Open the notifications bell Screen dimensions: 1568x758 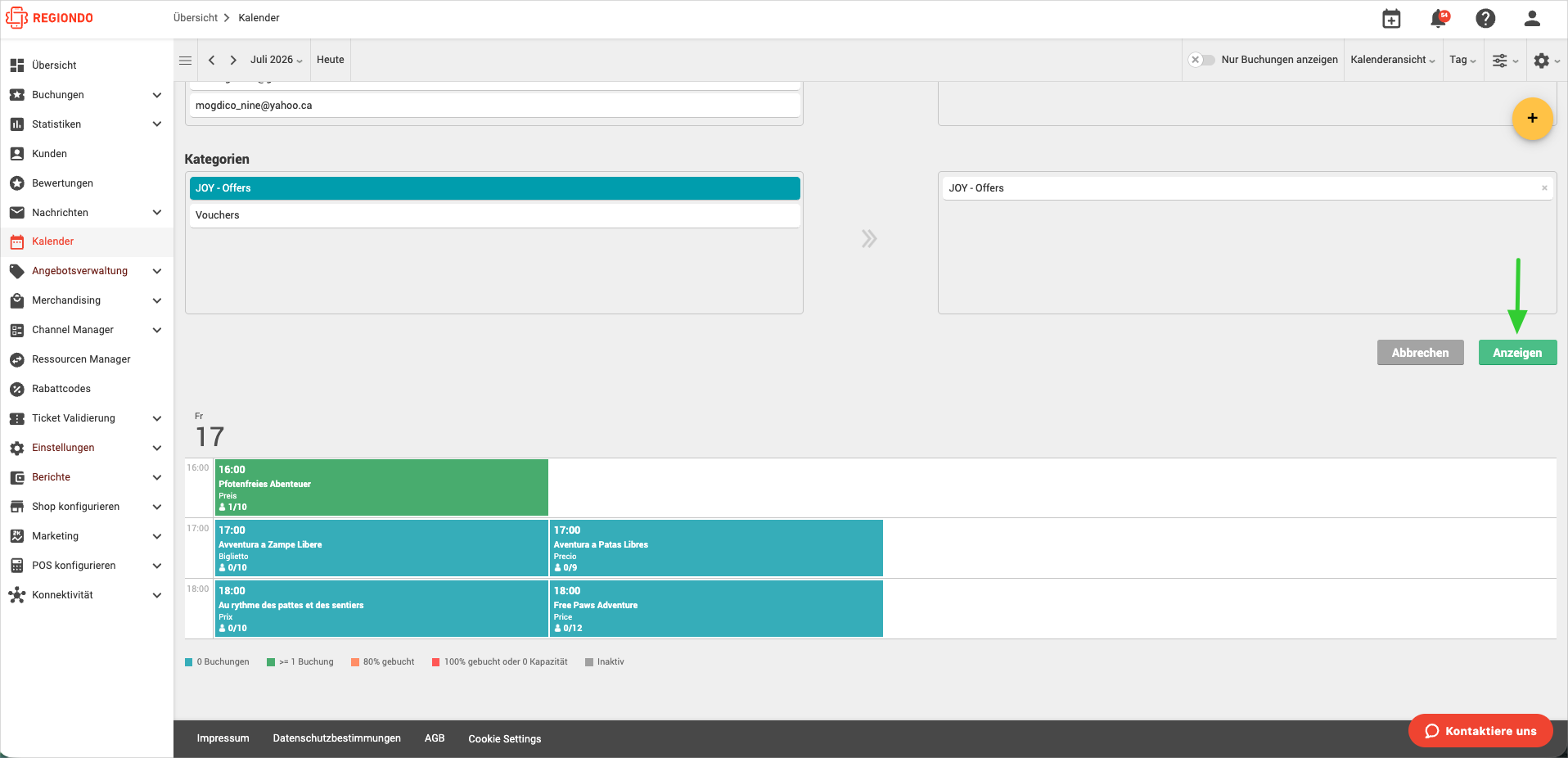(x=1439, y=19)
